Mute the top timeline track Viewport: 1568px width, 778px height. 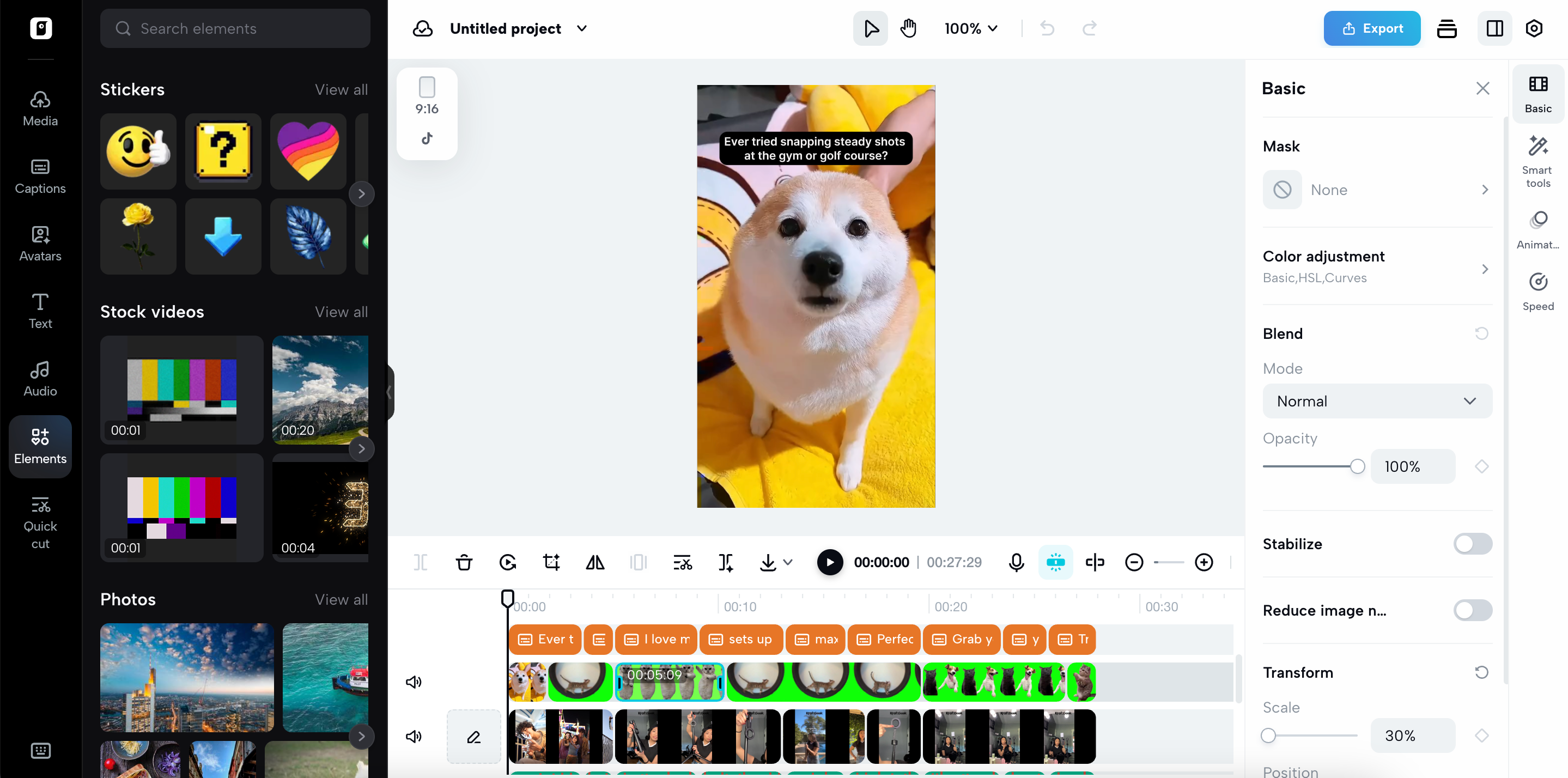click(x=414, y=681)
